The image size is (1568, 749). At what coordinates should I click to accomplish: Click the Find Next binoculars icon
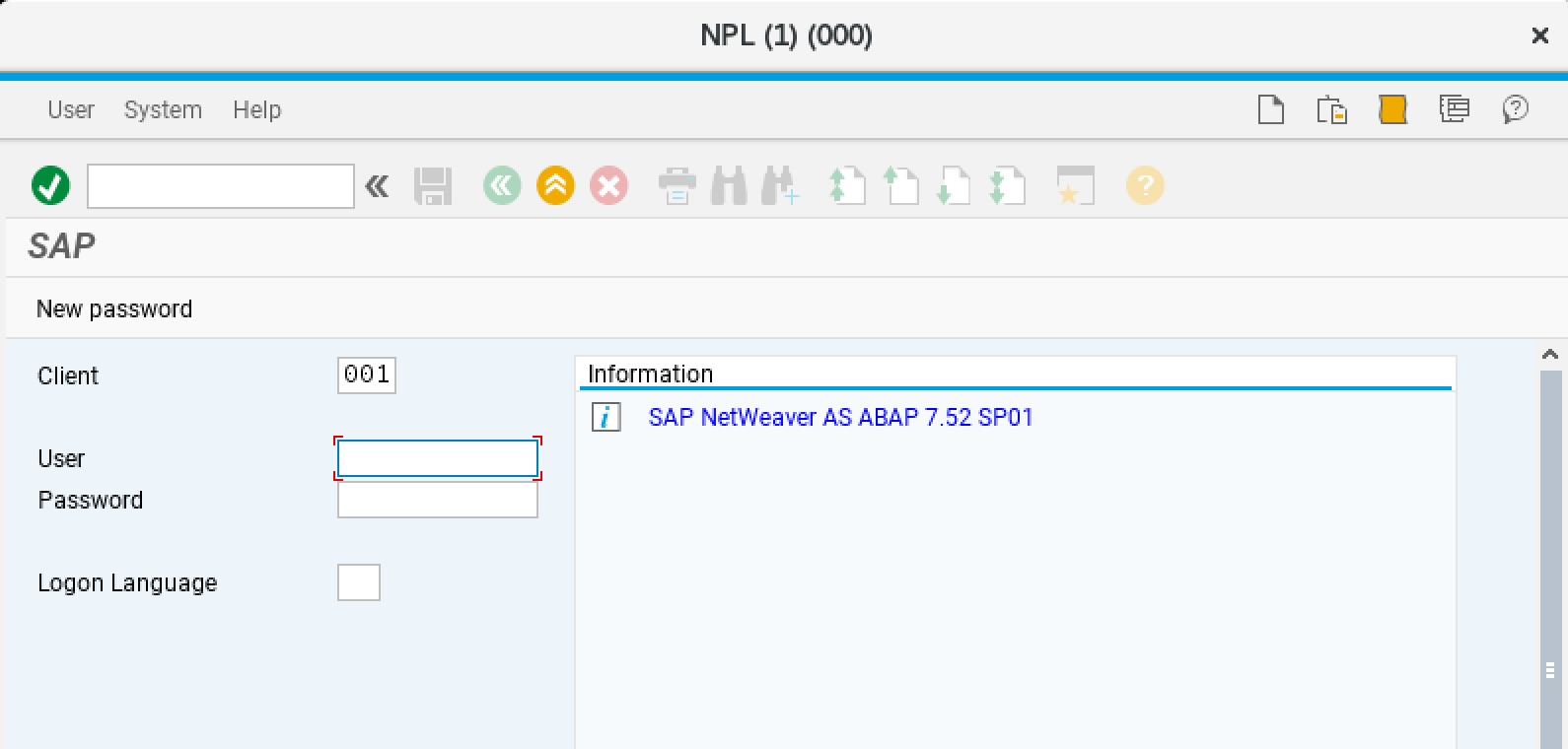780,185
